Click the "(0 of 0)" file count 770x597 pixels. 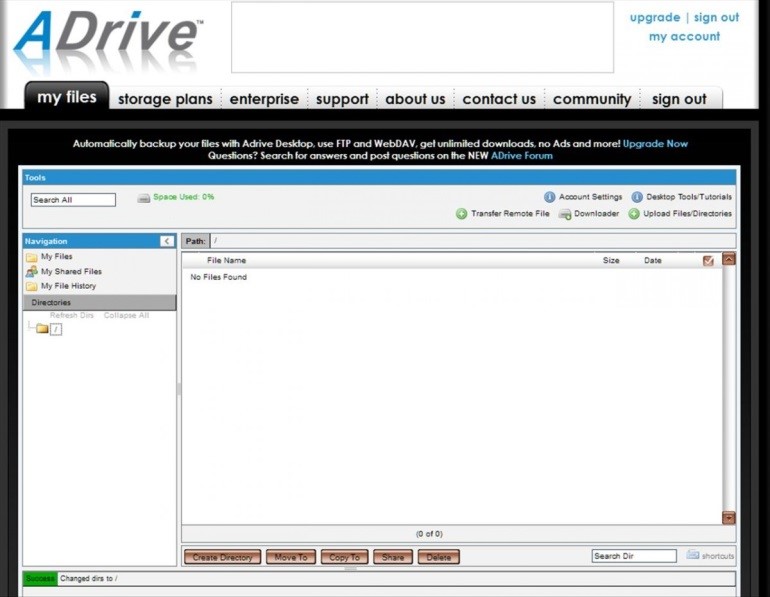pos(429,534)
